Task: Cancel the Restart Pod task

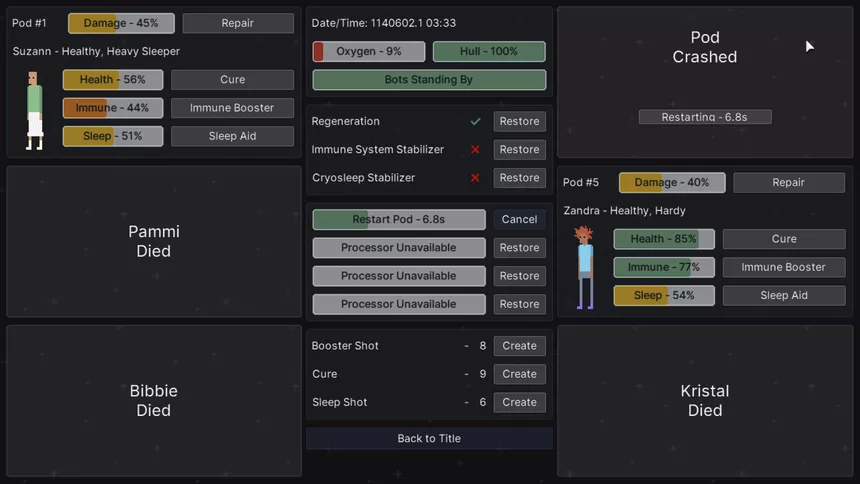Action: (519, 219)
